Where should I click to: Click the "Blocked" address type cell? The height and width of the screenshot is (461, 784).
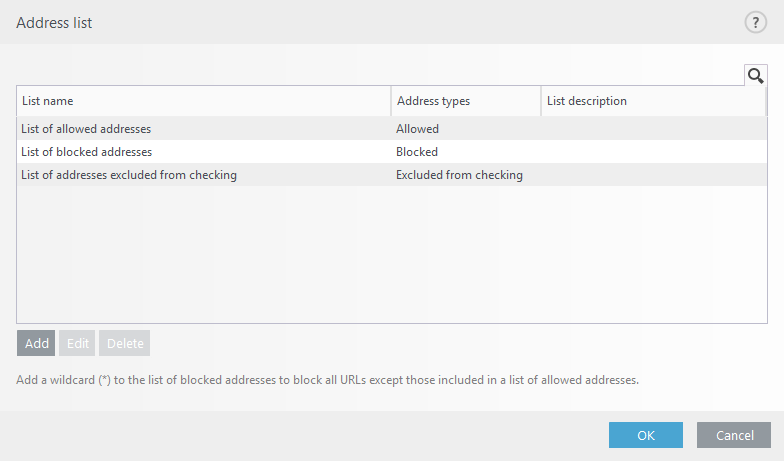coord(417,152)
